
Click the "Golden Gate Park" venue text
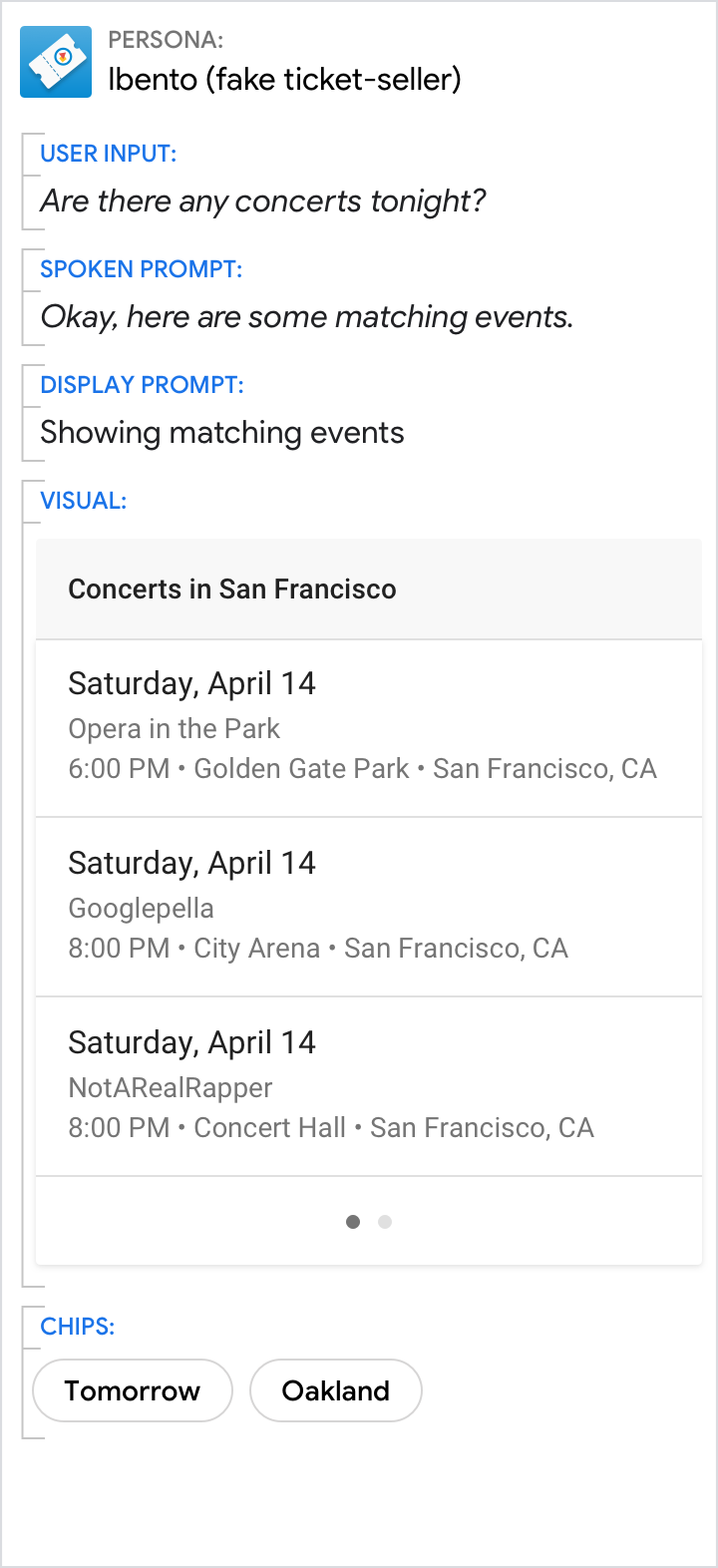[301, 769]
